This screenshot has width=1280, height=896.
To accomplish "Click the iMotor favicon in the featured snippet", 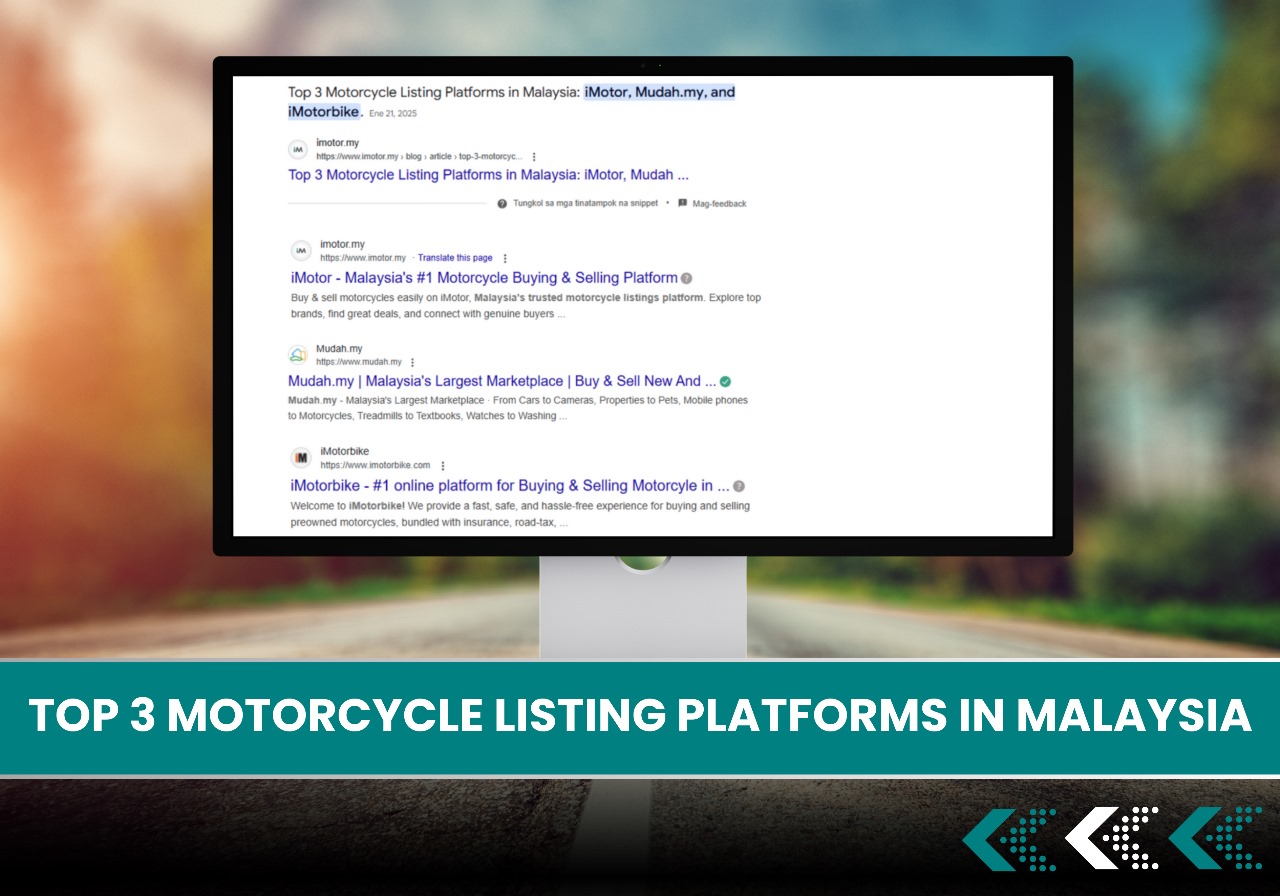I will click(x=298, y=149).
